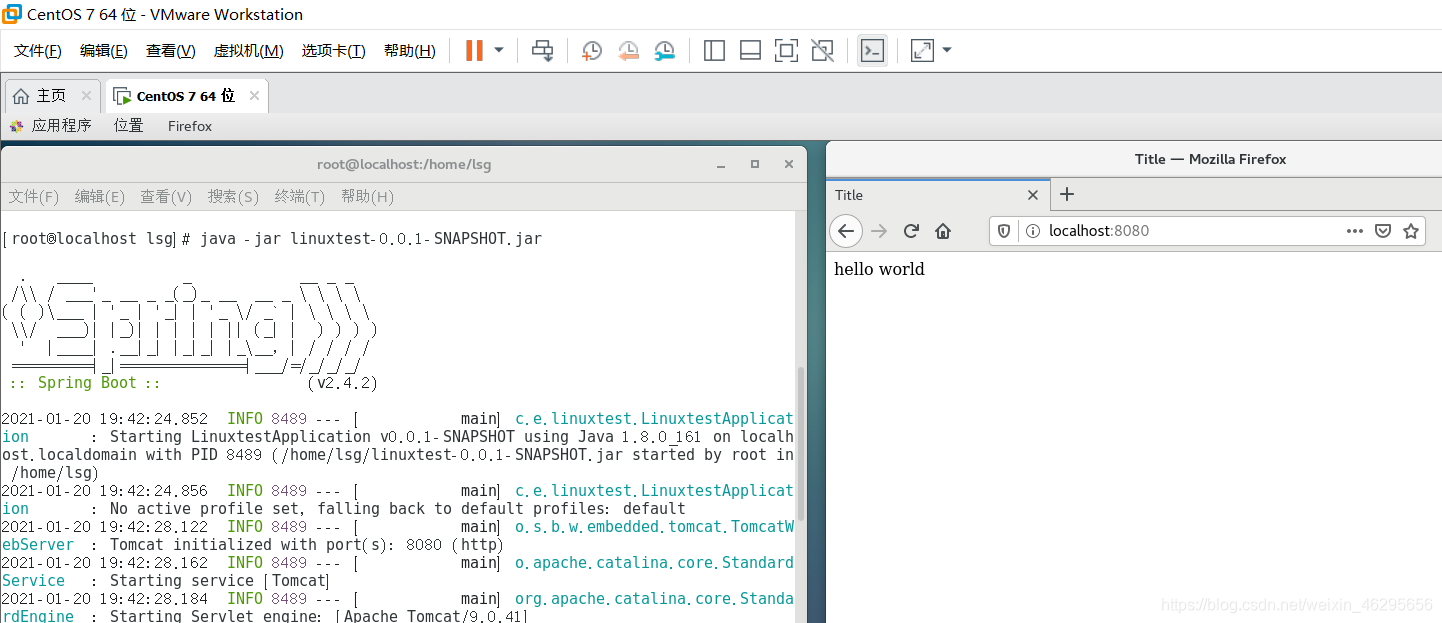Click the revert to snapshot icon
The height and width of the screenshot is (623, 1442).
point(628,50)
